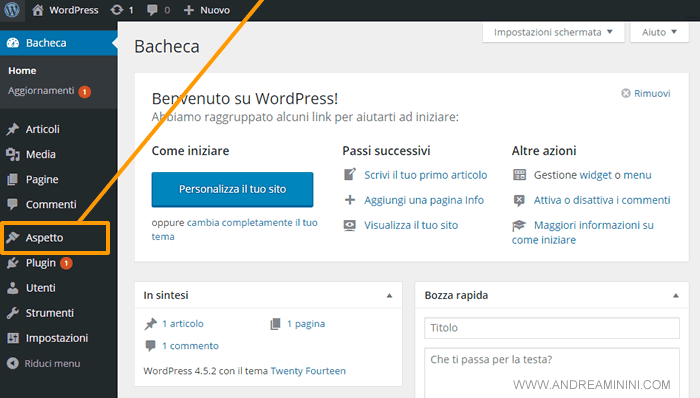This screenshot has width=700, height=398.
Task: Click the plus icon next to Nuovo
Action: point(189,10)
